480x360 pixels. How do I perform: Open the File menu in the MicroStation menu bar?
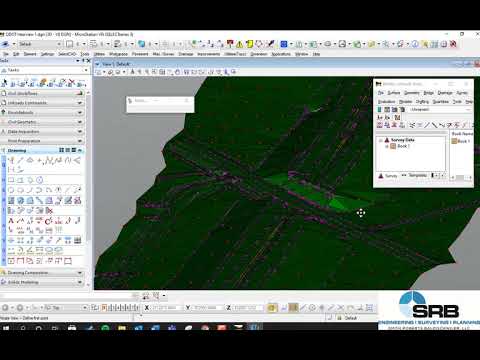(x=6, y=54)
